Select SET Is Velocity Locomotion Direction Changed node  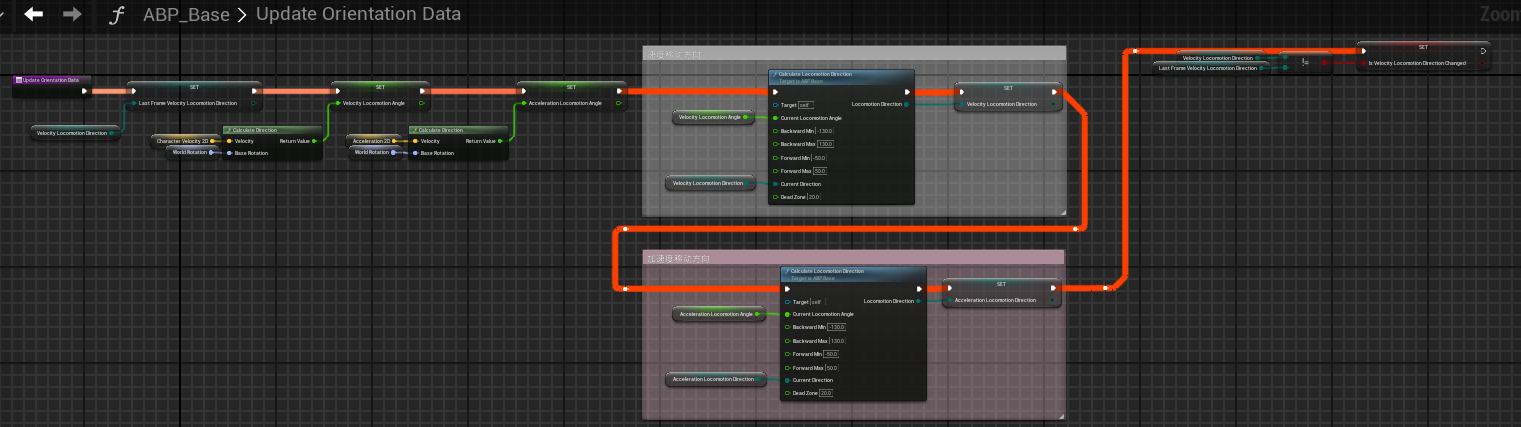tap(1423, 56)
